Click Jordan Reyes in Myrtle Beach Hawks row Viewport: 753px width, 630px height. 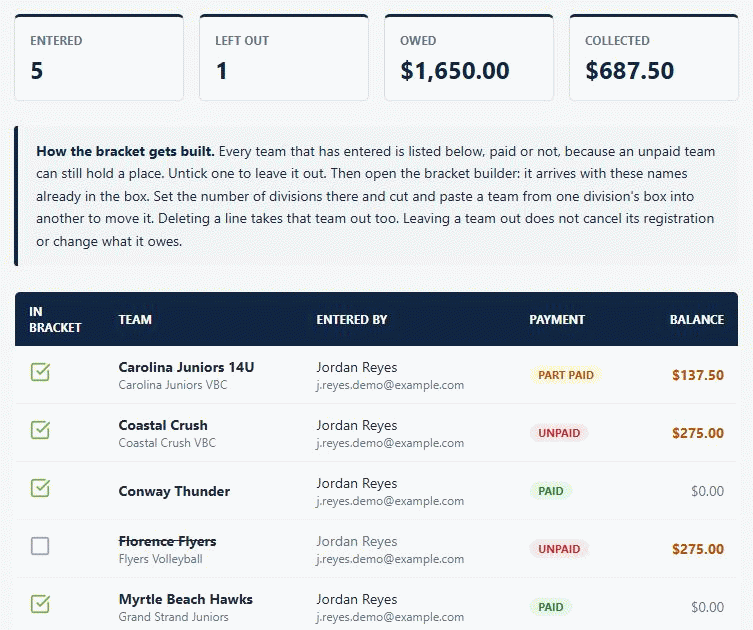coord(357,599)
